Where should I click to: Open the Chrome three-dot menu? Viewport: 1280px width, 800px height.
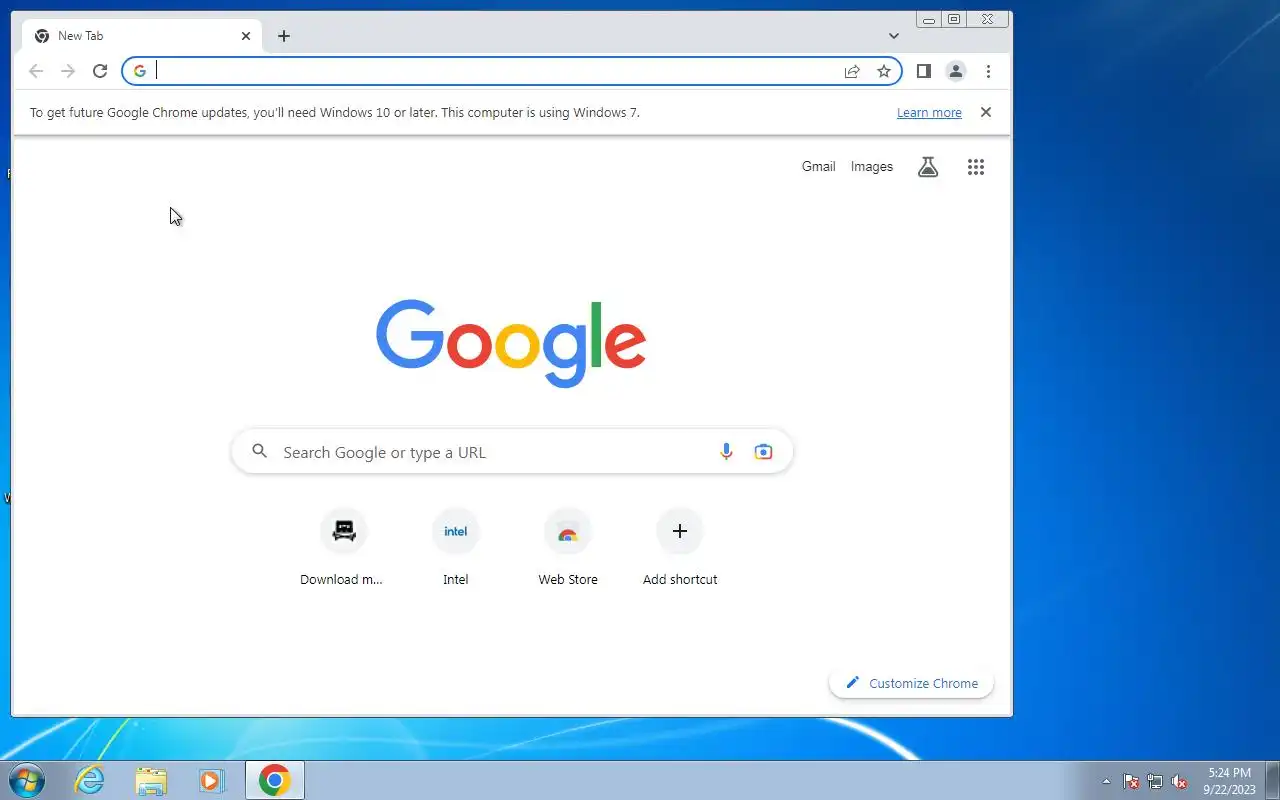click(x=988, y=71)
